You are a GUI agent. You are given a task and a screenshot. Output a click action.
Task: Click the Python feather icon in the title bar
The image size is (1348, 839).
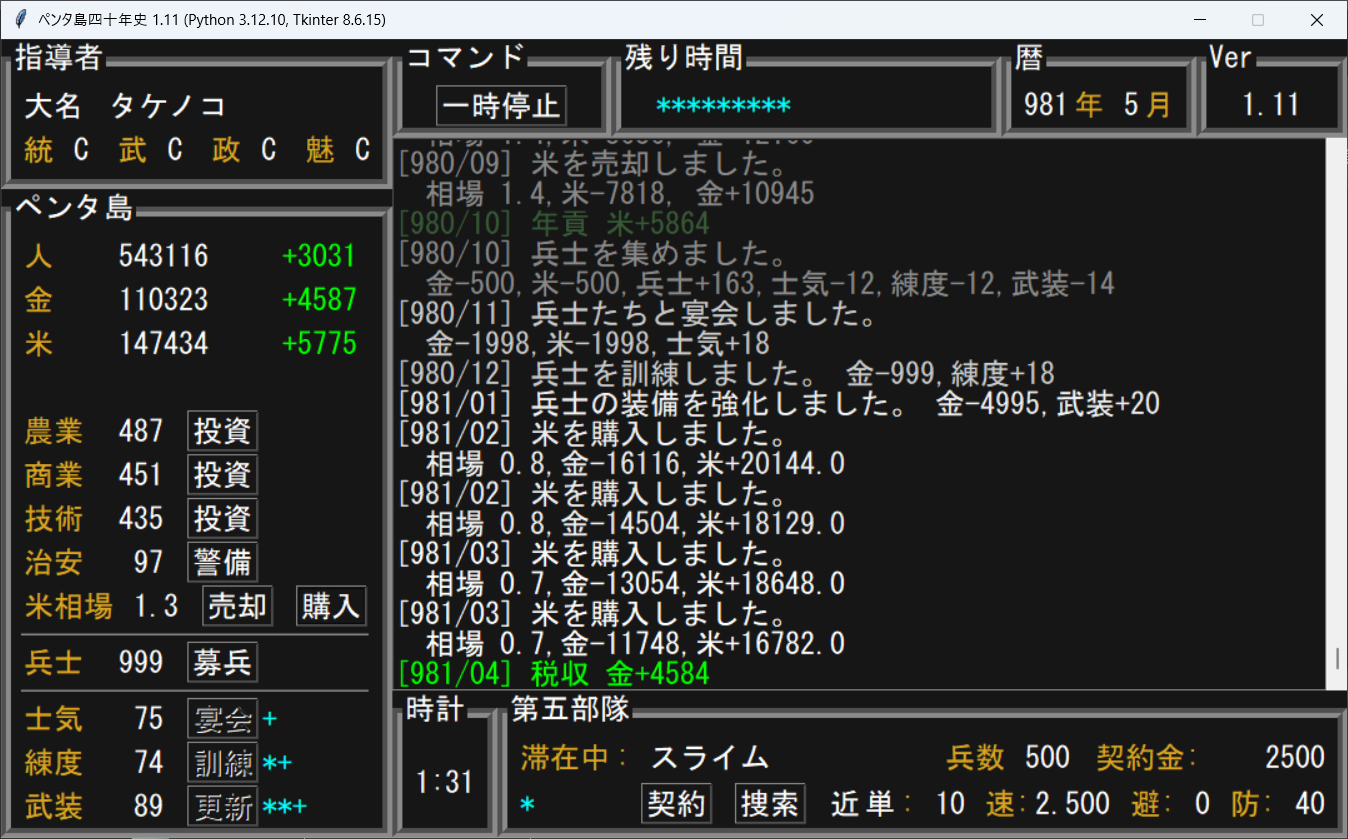tap(18, 18)
